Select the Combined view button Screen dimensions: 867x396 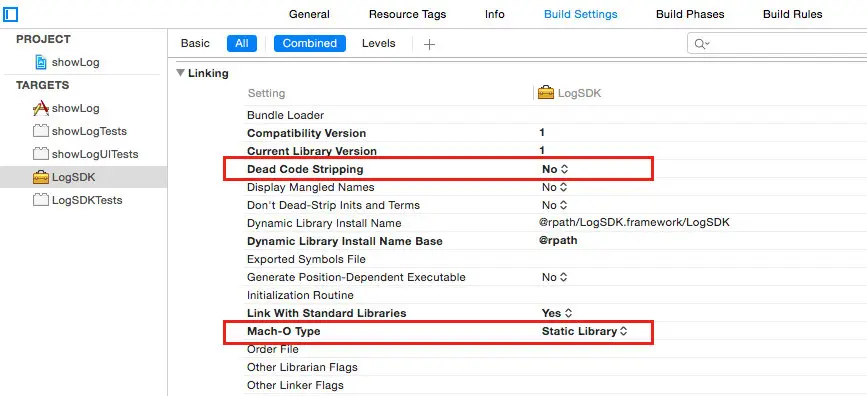point(310,43)
